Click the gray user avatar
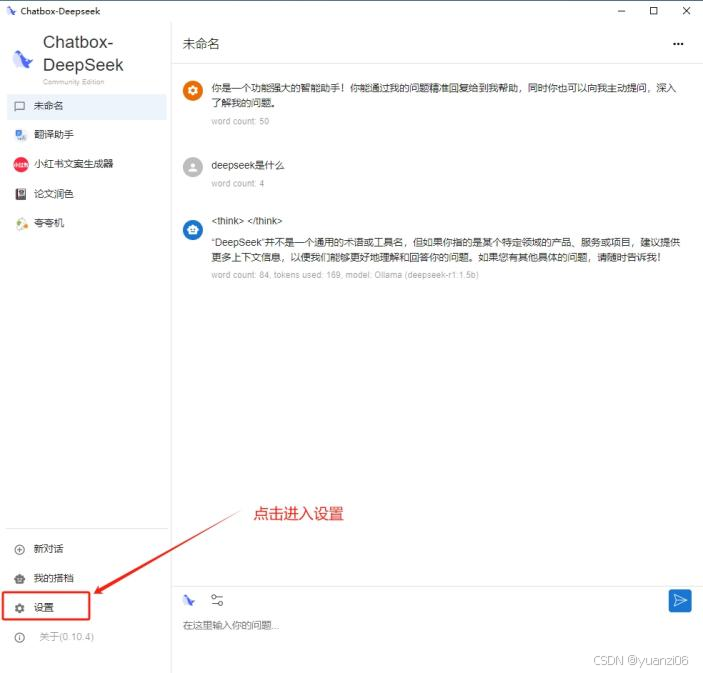 click(193, 167)
